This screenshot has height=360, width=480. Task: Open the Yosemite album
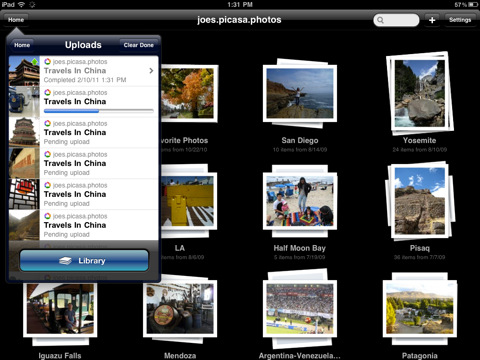pyautogui.click(x=420, y=94)
